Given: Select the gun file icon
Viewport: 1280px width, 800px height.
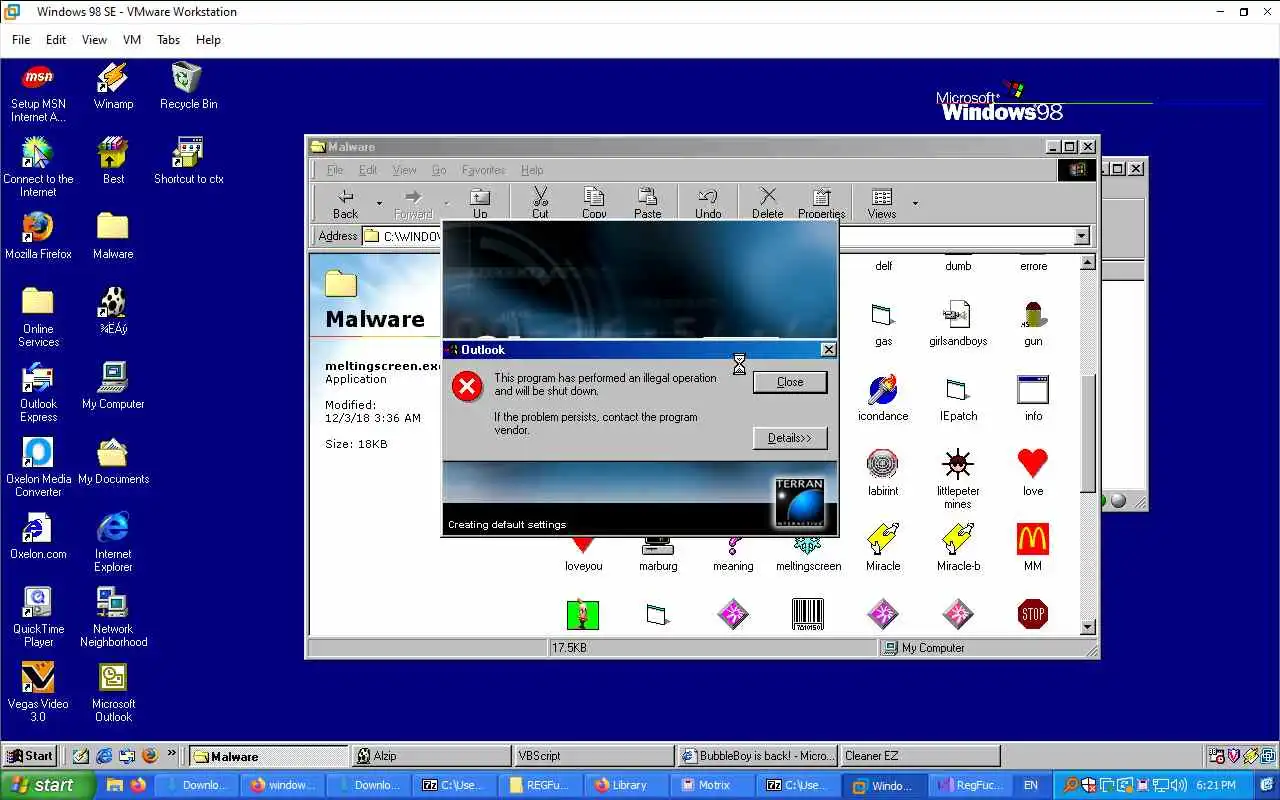Looking at the screenshot, I should [x=1033, y=323].
